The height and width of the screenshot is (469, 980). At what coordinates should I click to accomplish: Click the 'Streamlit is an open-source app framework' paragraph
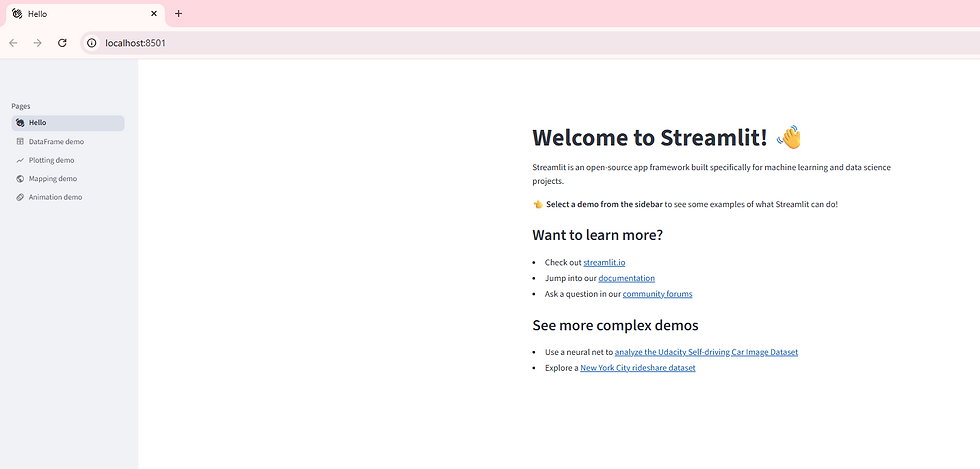(711, 174)
